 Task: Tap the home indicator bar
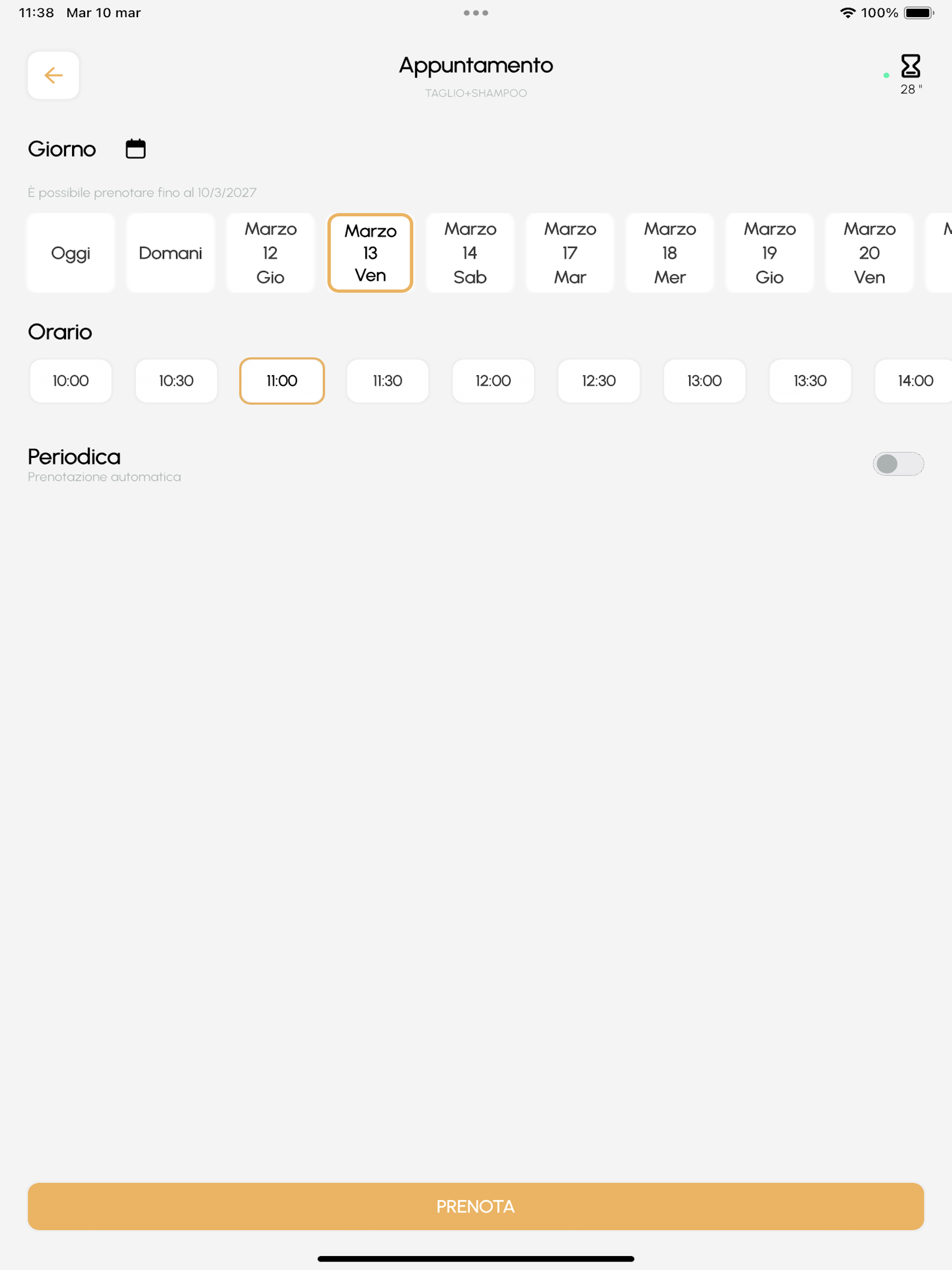pyautogui.click(x=476, y=1258)
